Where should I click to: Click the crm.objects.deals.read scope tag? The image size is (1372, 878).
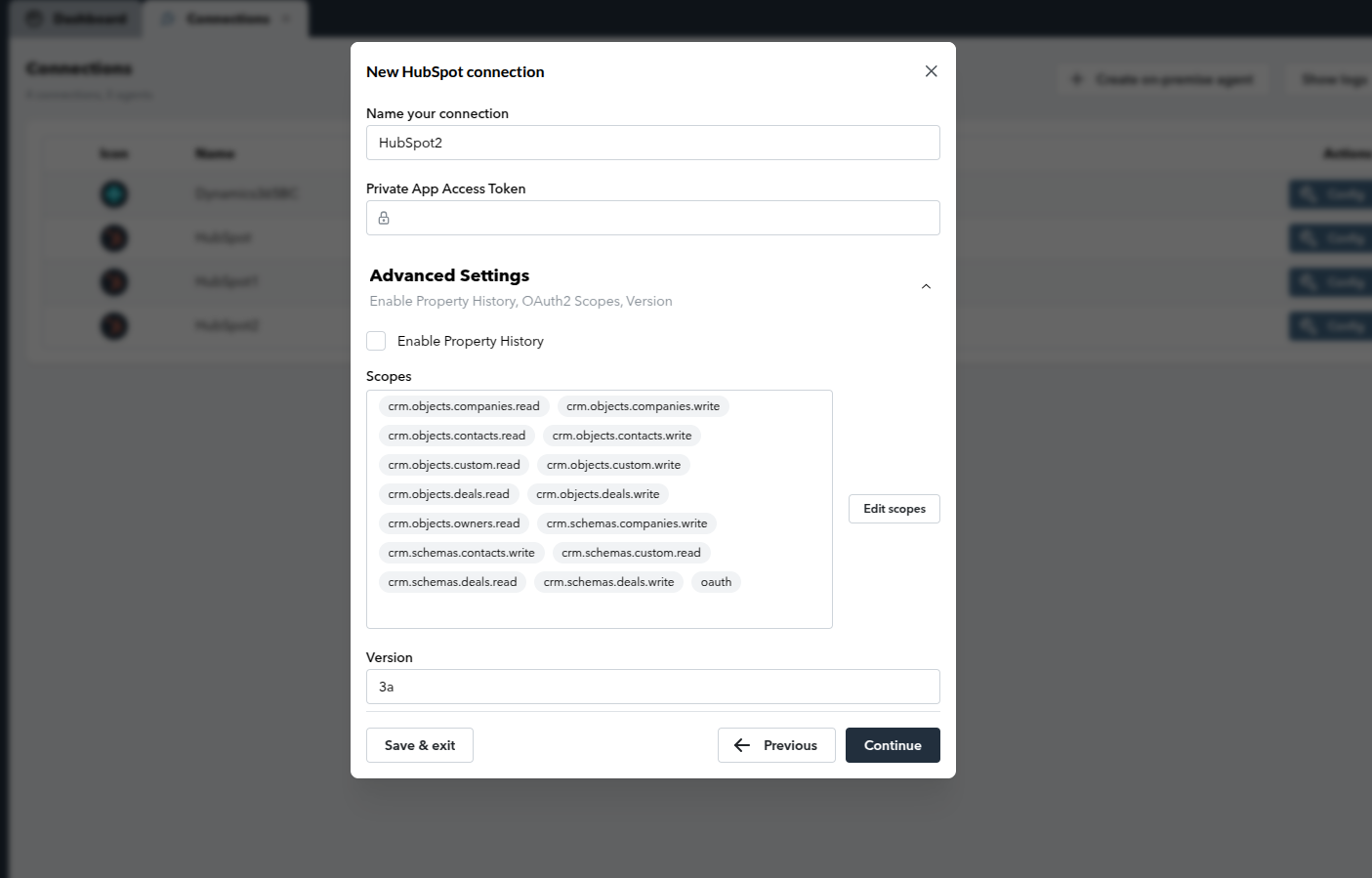[x=448, y=494]
